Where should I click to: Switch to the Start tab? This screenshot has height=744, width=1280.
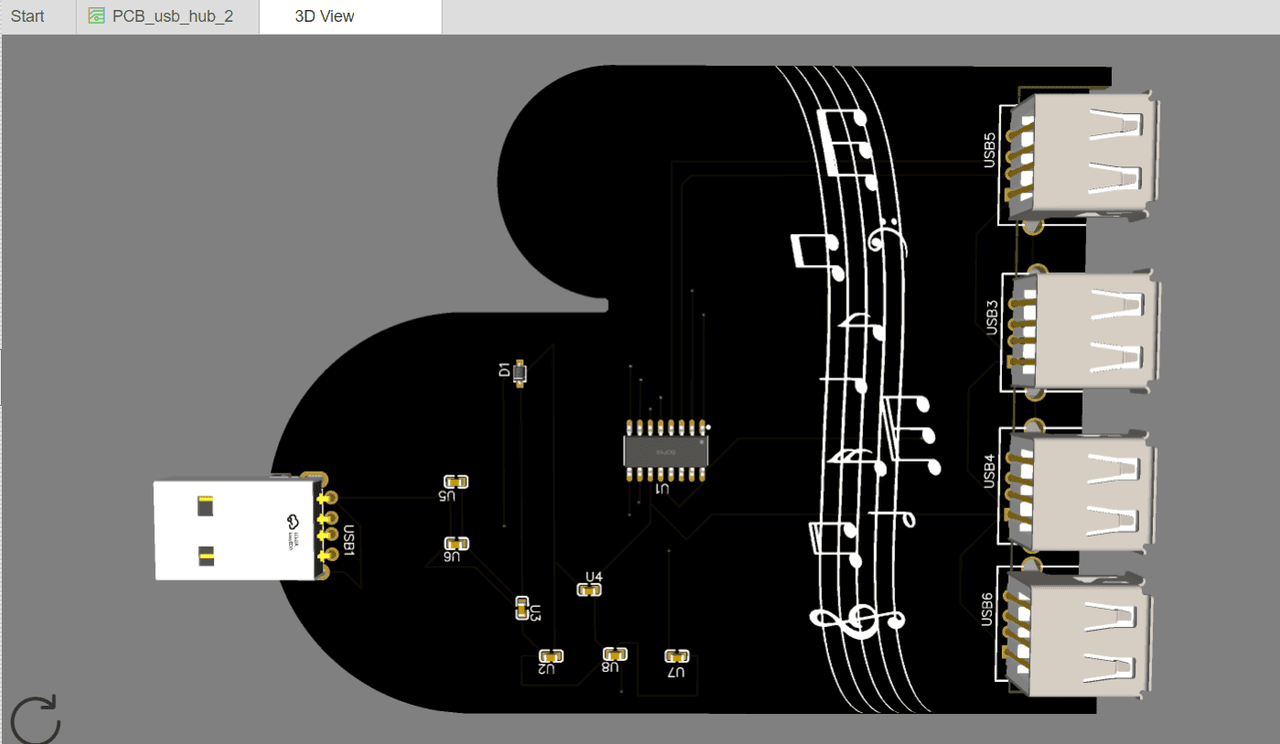click(x=28, y=16)
